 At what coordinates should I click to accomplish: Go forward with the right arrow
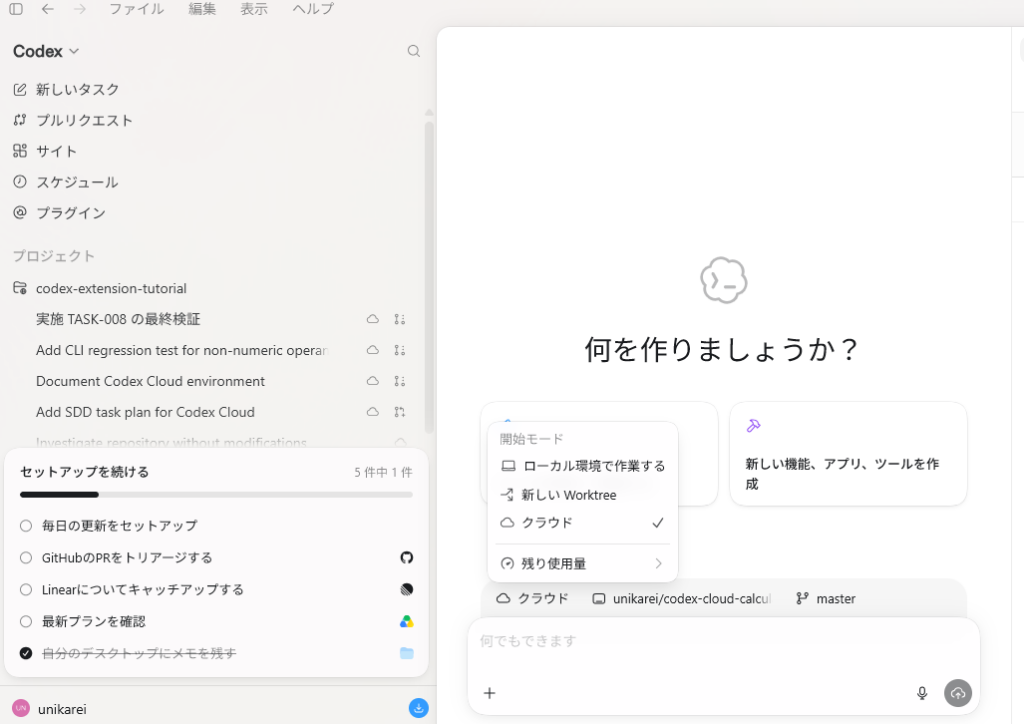tap(80, 8)
